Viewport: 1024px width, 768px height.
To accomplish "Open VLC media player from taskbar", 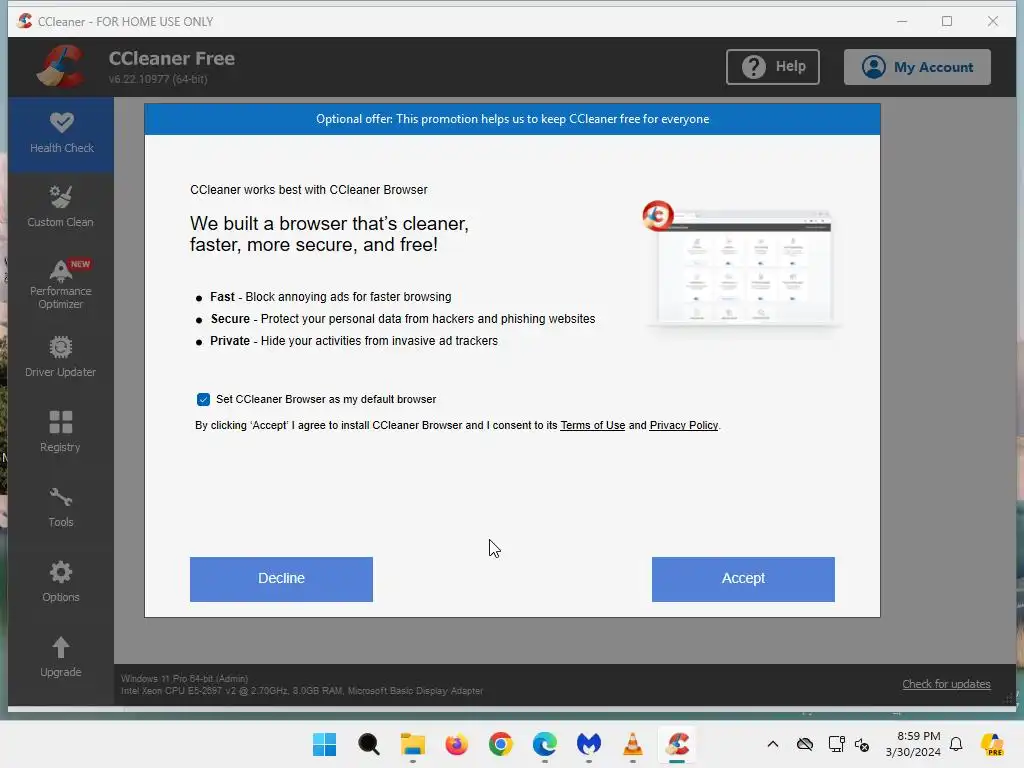I will [633, 744].
